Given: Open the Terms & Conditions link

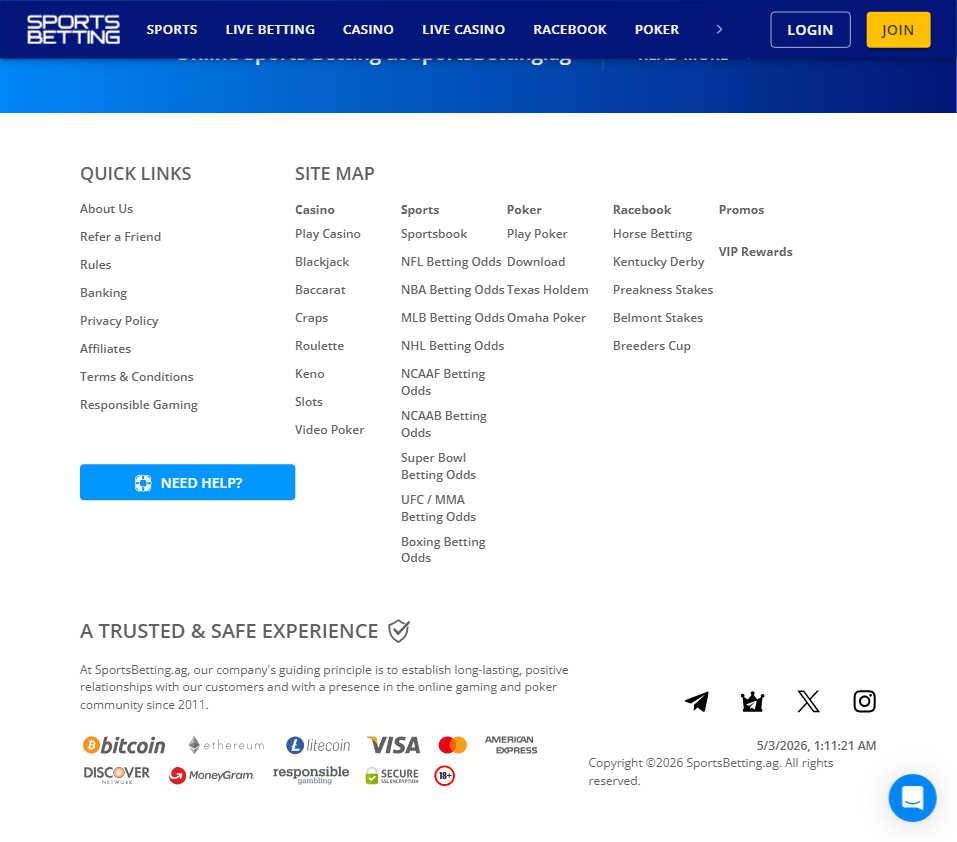Looking at the screenshot, I should [x=137, y=377].
